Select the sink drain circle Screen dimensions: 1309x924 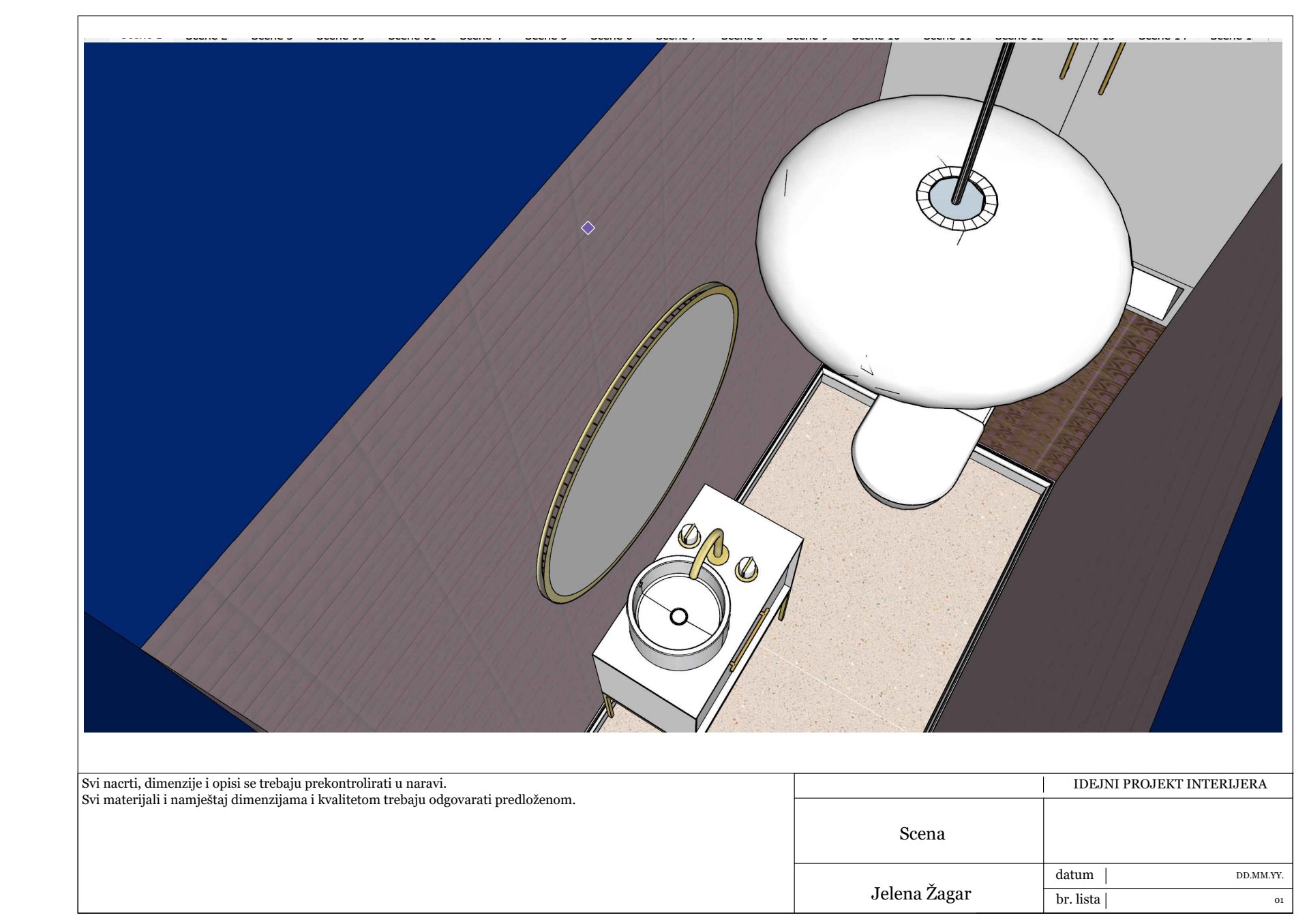tap(678, 617)
